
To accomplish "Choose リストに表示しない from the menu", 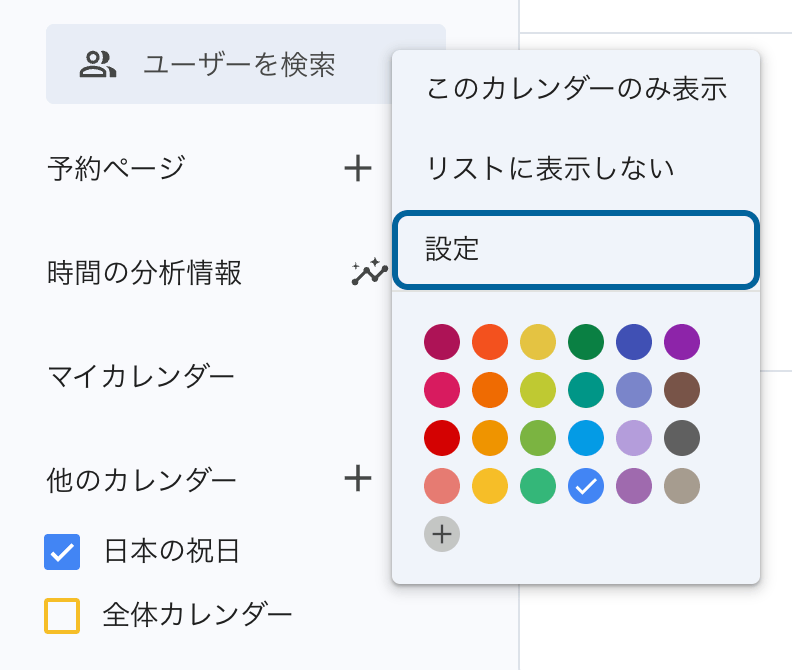I will [x=550, y=168].
